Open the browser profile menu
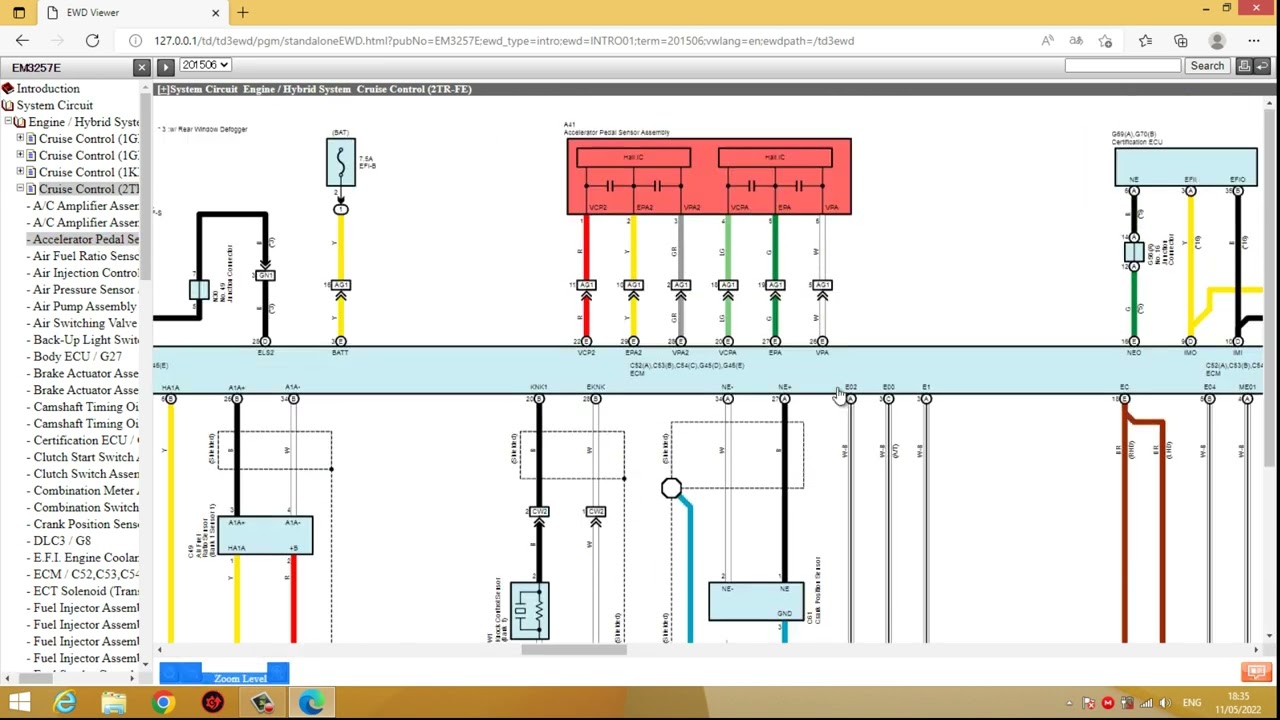Screen dimensions: 1280x720 [x=1217, y=41]
